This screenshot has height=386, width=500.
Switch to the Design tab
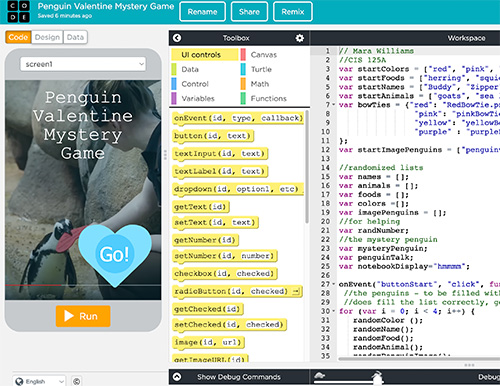click(47, 37)
